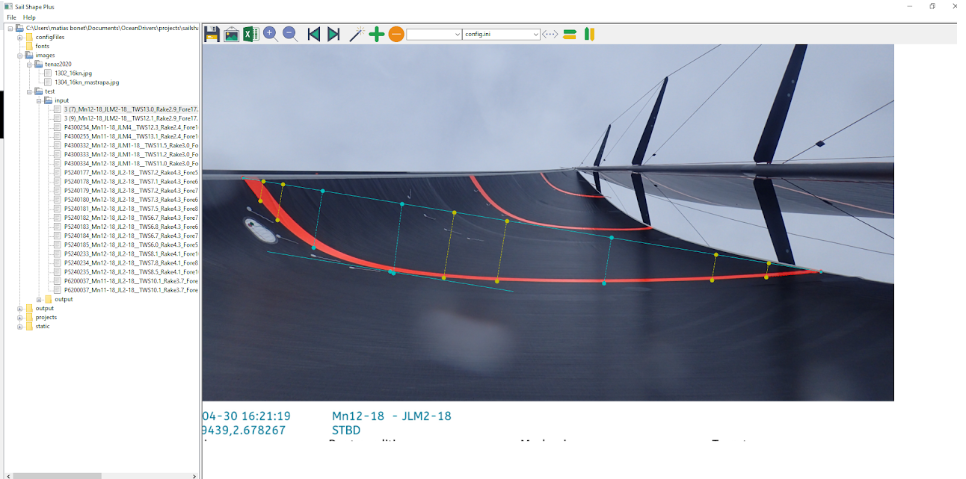Select the tenac2020 folder label
Viewport: 966px width, 479px height.
tap(59, 64)
